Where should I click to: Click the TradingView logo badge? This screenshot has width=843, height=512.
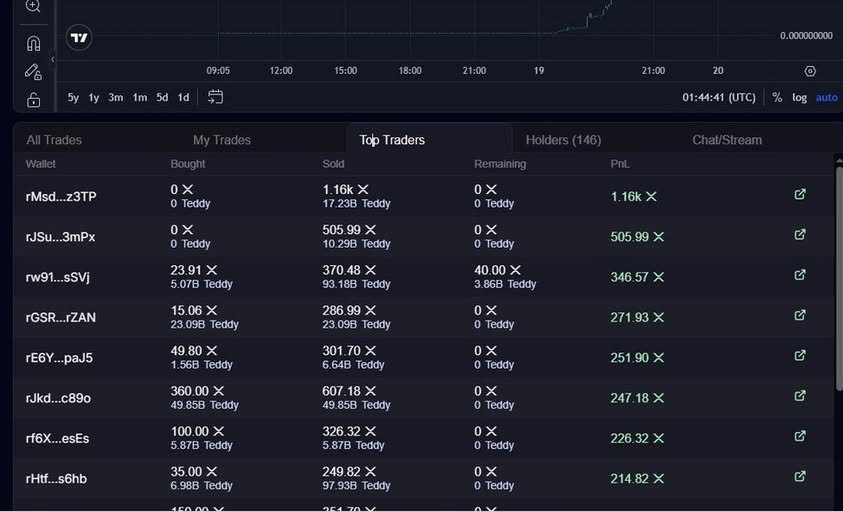[79, 38]
